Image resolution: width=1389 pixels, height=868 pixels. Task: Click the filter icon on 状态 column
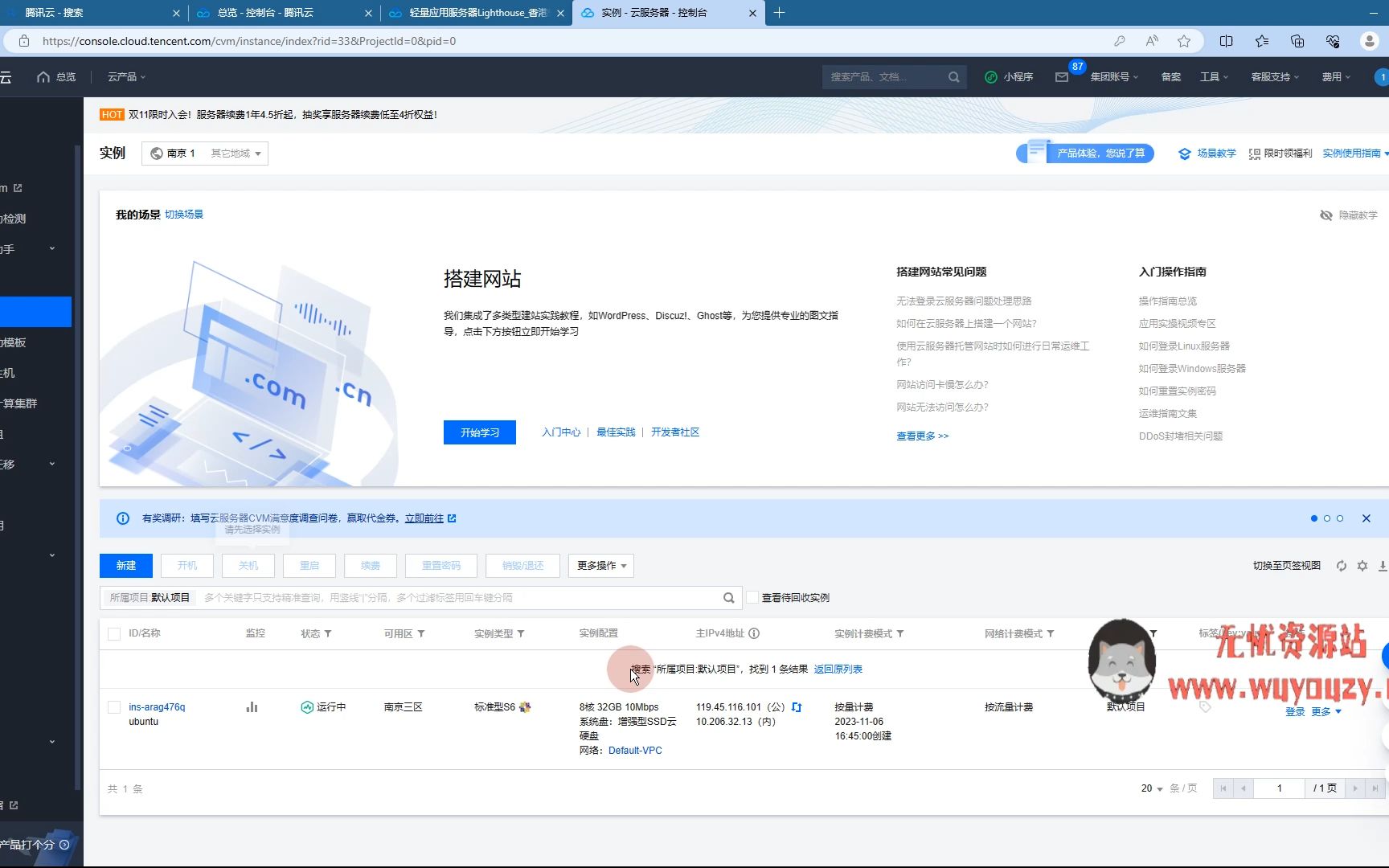click(x=328, y=634)
